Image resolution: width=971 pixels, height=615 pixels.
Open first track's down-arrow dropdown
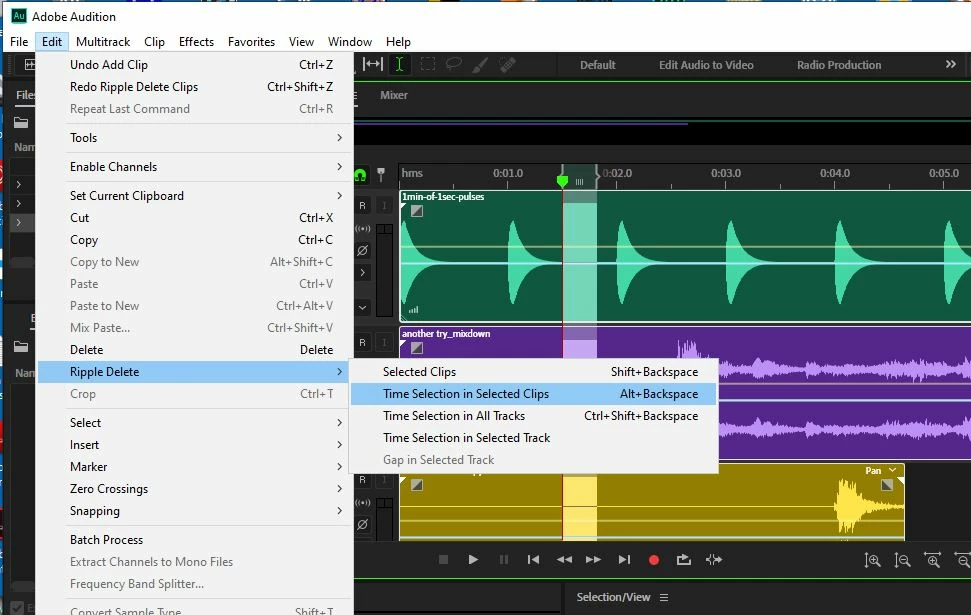[x=362, y=307]
